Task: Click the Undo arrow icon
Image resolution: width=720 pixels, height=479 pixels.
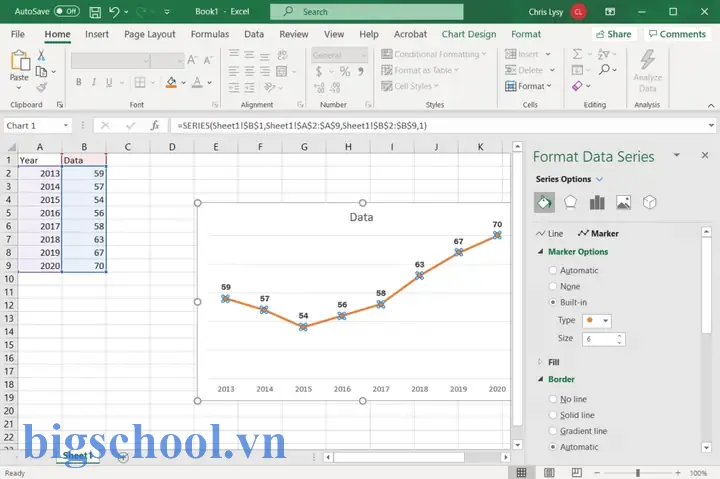Action: pos(114,12)
